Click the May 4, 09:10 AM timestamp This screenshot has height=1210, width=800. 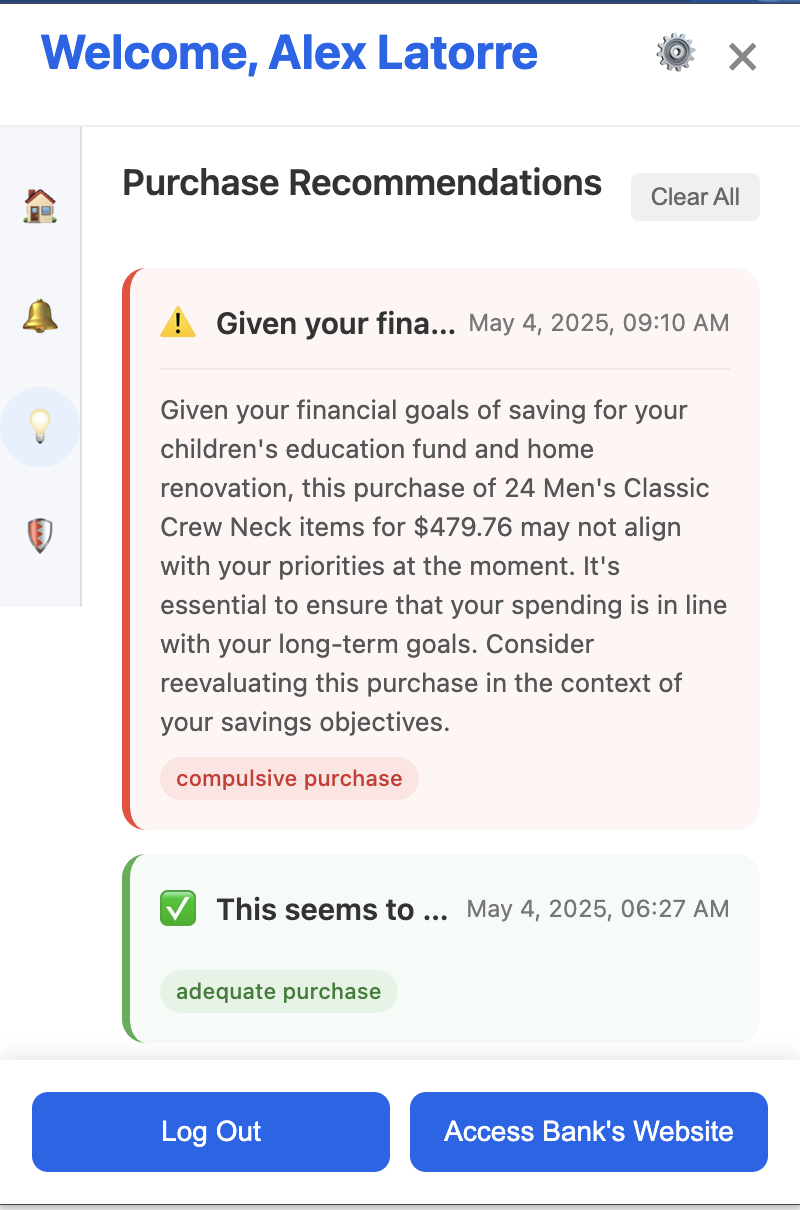(x=598, y=323)
